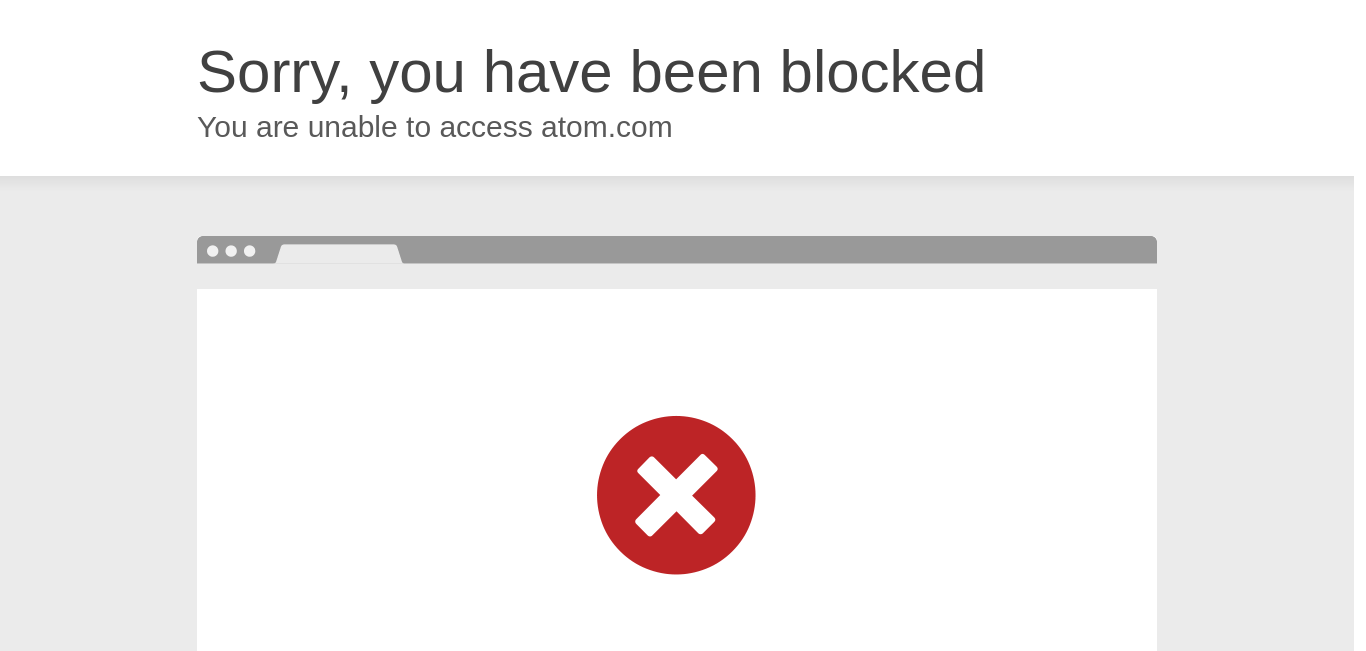The image size is (1366, 651).
Task: Click the words "have been" in heading
Action: click(x=622, y=72)
